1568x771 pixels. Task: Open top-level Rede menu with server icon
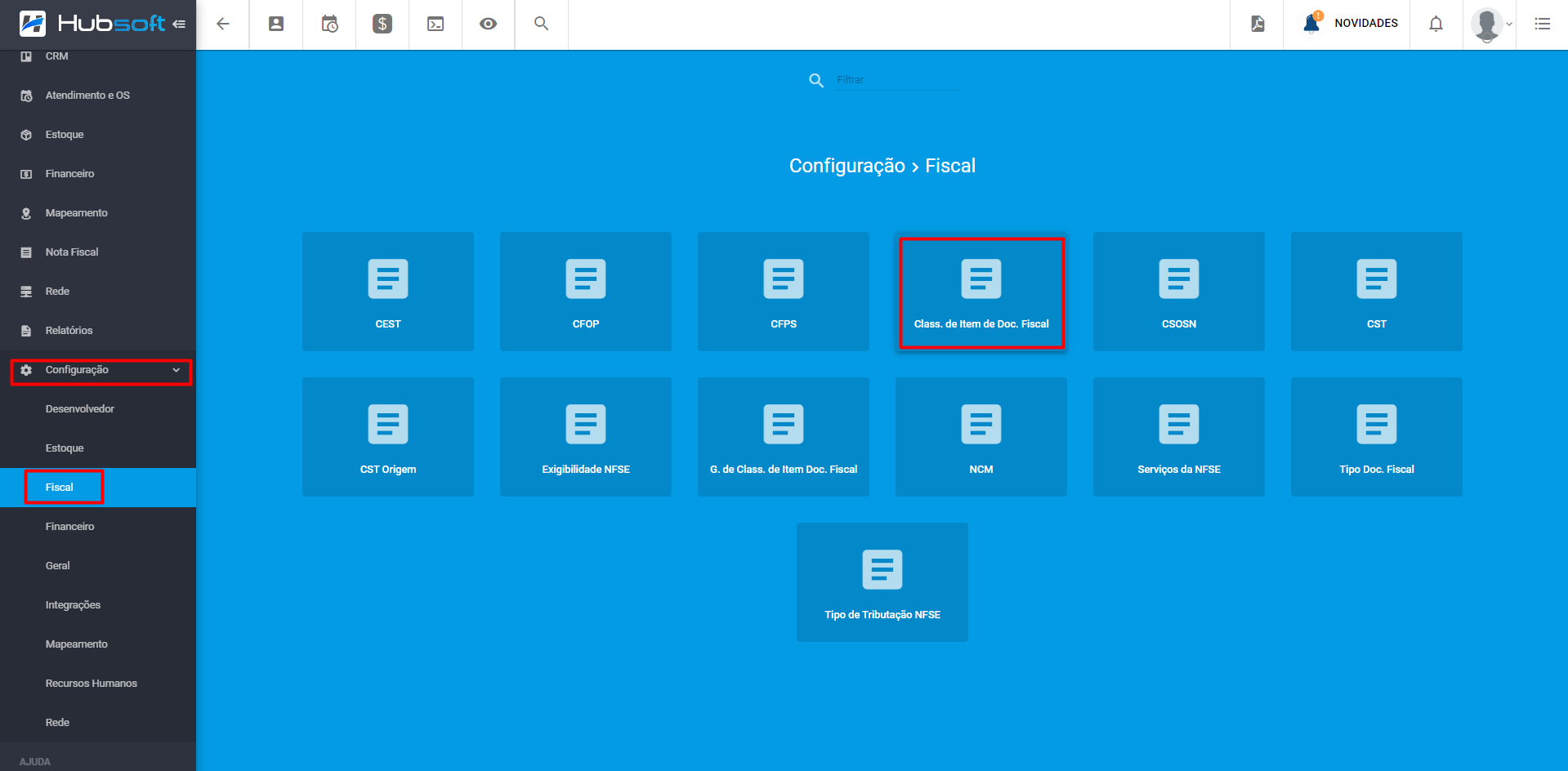click(98, 292)
